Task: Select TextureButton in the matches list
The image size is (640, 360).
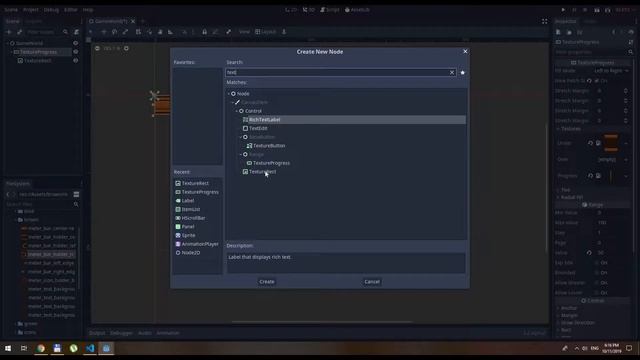Action: pyautogui.click(x=269, y=146)
